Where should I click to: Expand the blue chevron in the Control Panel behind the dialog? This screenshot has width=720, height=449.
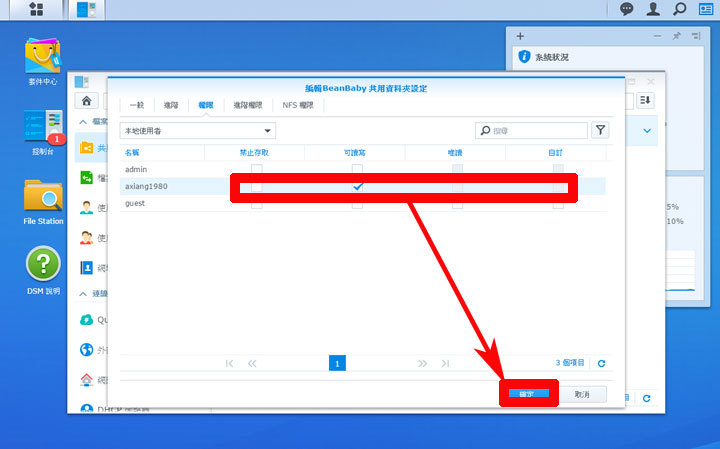[647, 131]
